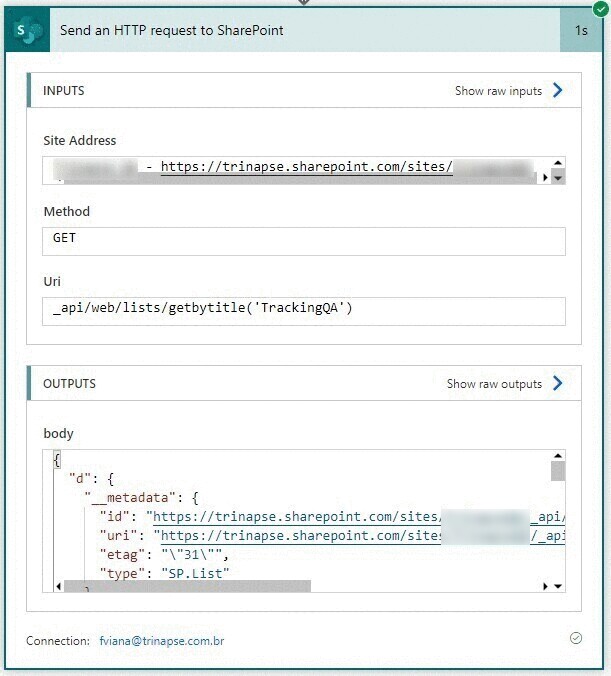Click the Show raw outputs chevron
The width and height of the screenshot is (611, 676).
click(x=558, y=384)
